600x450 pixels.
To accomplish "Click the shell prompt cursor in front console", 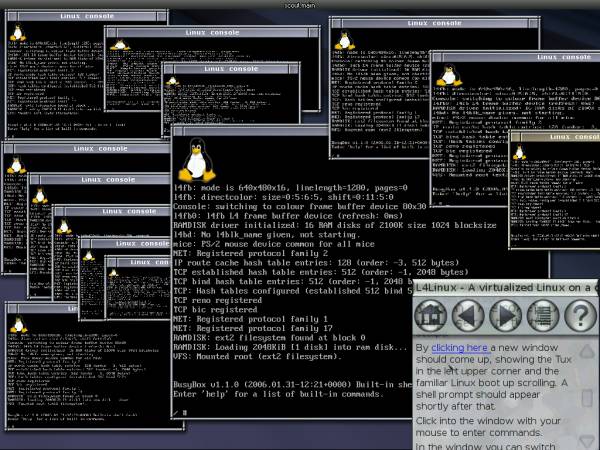I will [184, 412].
